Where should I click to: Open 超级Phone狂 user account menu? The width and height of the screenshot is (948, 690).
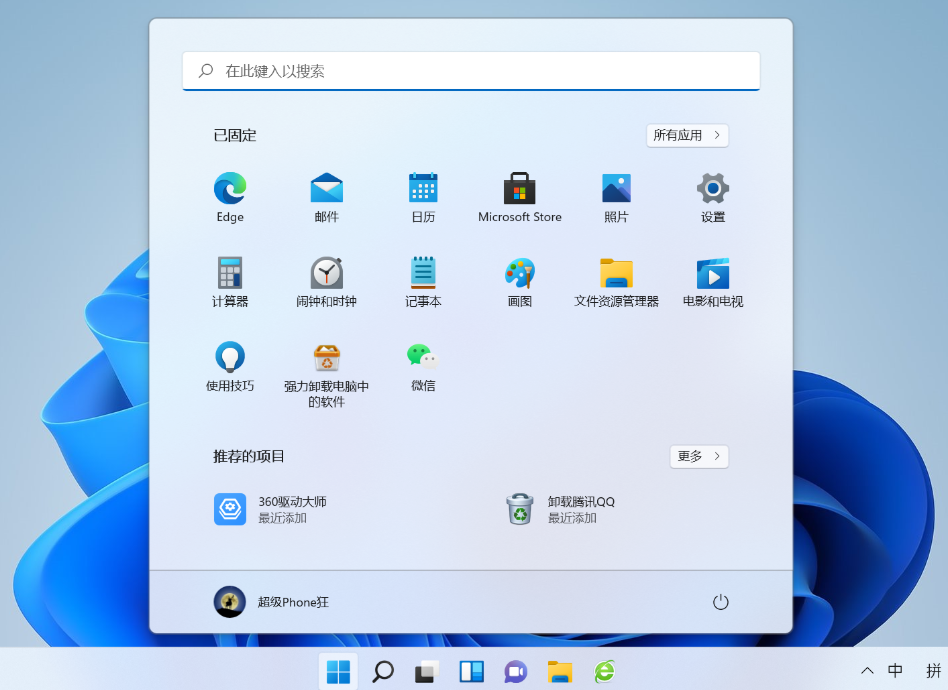(x=272, y=602)
